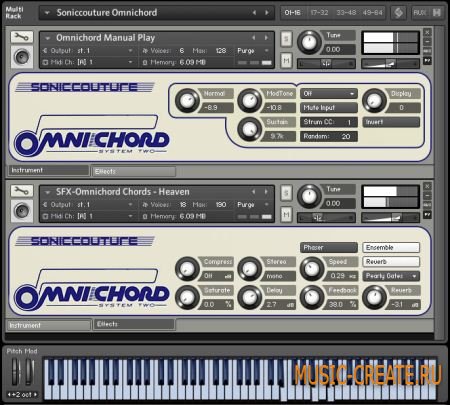The height and width of the screenshot is (405, 450).
Task: Click the Sustain knob
Action: [249, 129]
